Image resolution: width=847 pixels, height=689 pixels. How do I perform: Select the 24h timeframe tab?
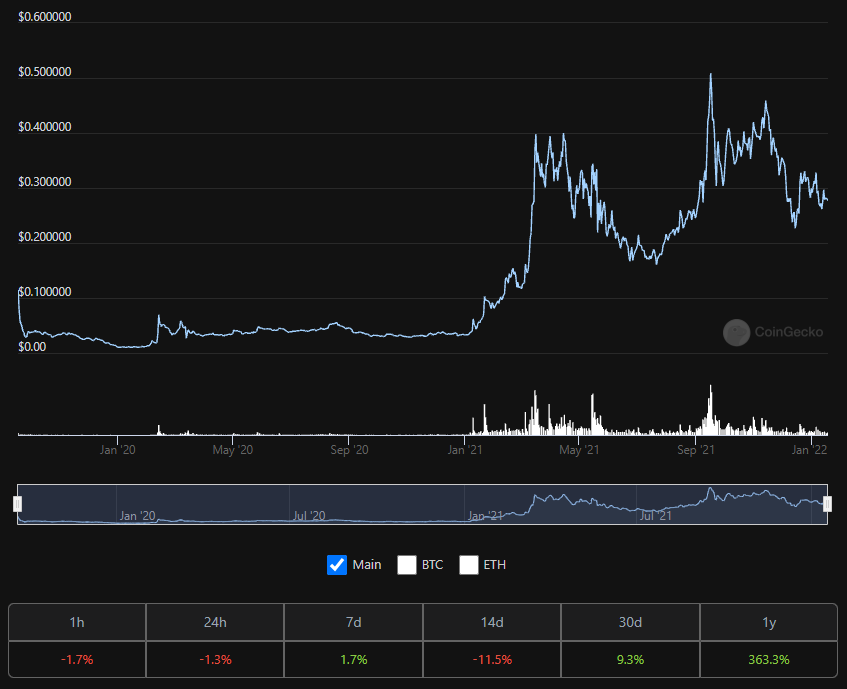coord(215,623)
